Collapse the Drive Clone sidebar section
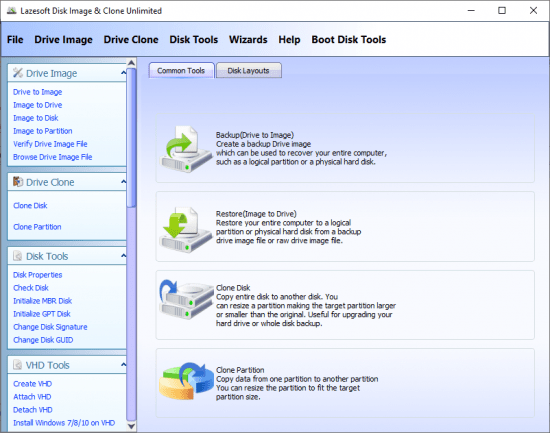Image resolution: width=550 pixels, height=433 pixels. (123, 181)
